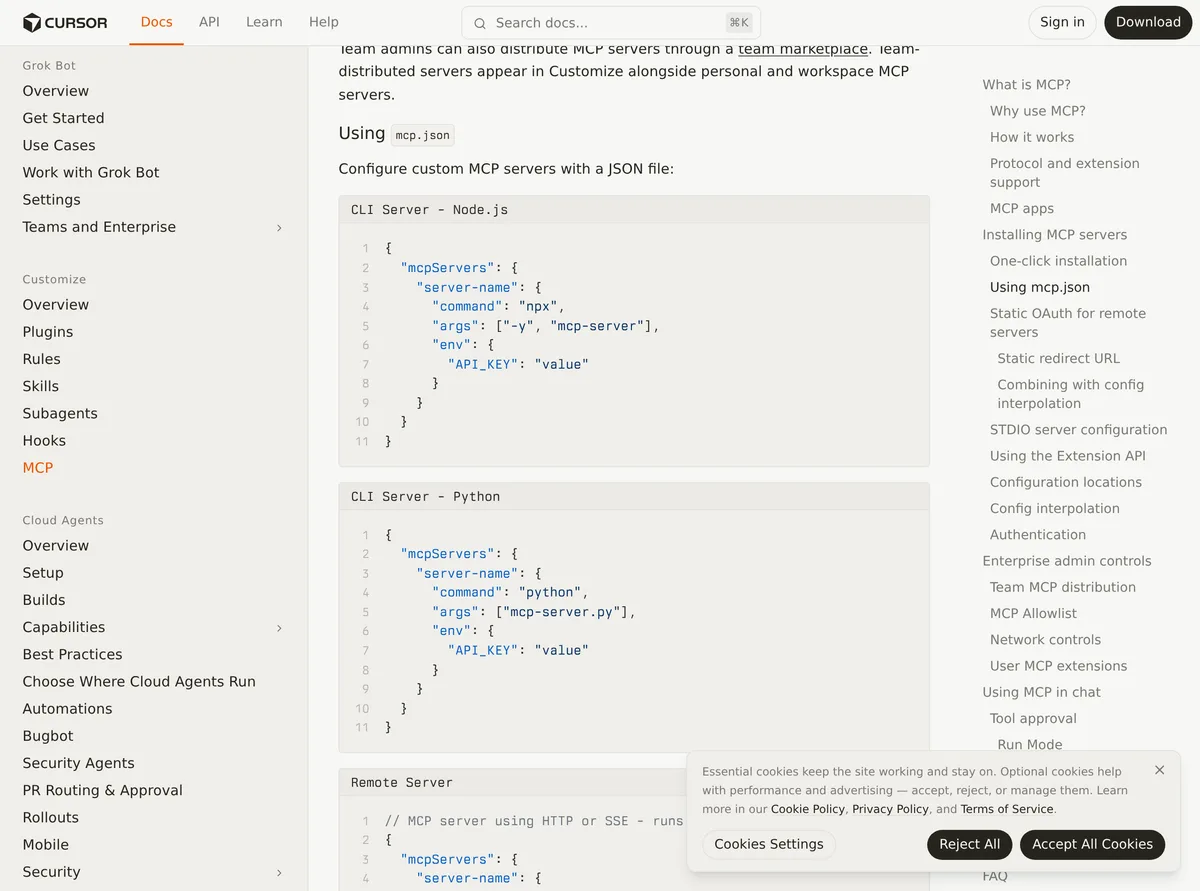The width and height of the screenshot is (1200, 891).
Task: Click Reject All cookies
Action: tap(969, 844)
